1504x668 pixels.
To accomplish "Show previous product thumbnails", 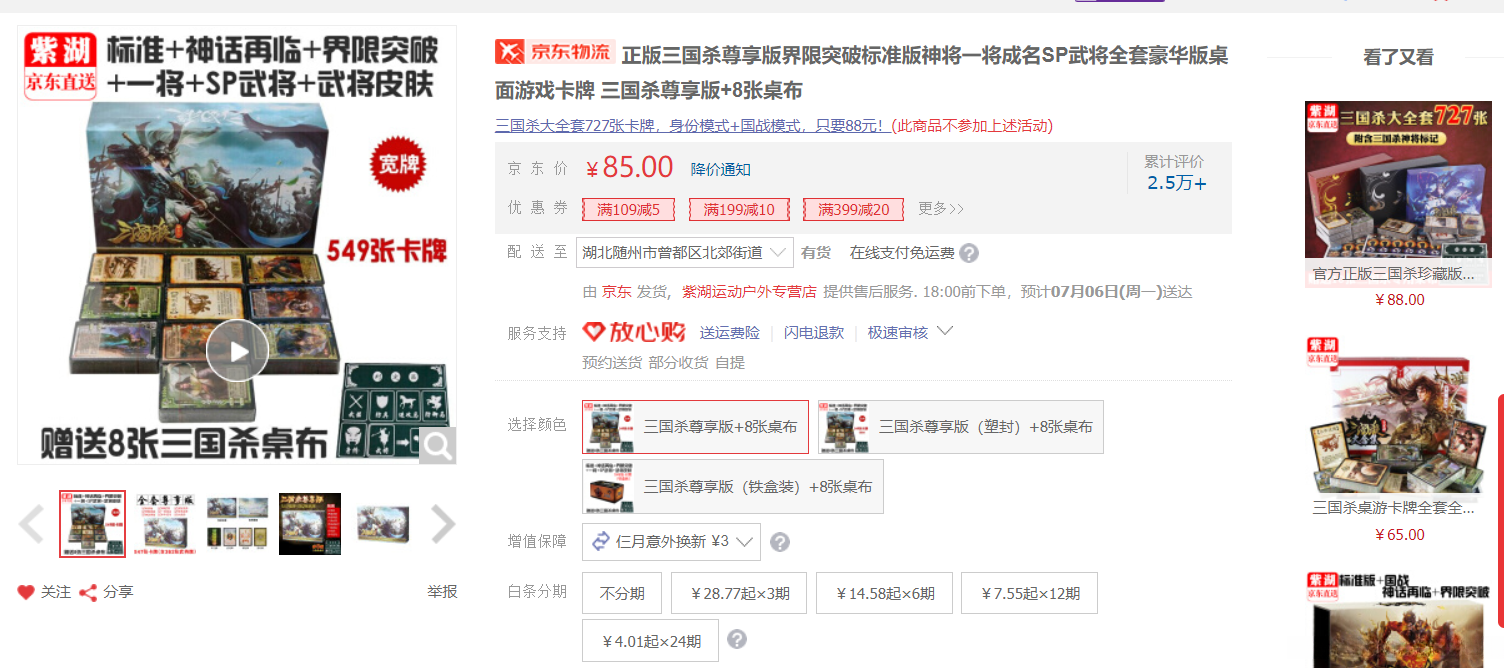I will (32, 524).
